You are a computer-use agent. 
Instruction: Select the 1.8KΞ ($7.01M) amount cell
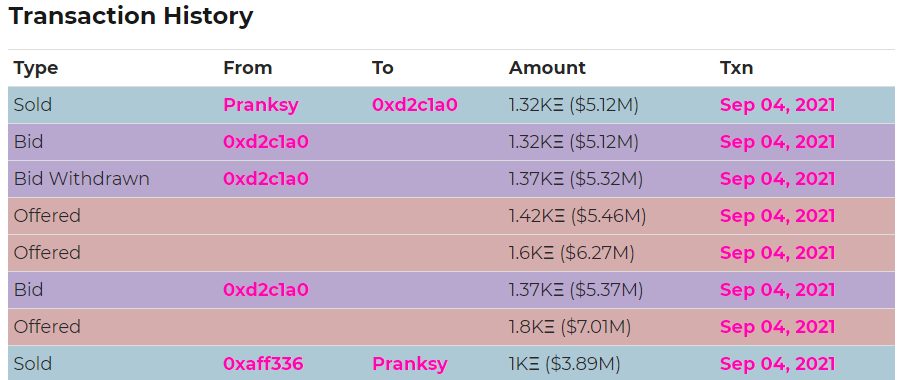pyautogui.click(x=570, y=327)
